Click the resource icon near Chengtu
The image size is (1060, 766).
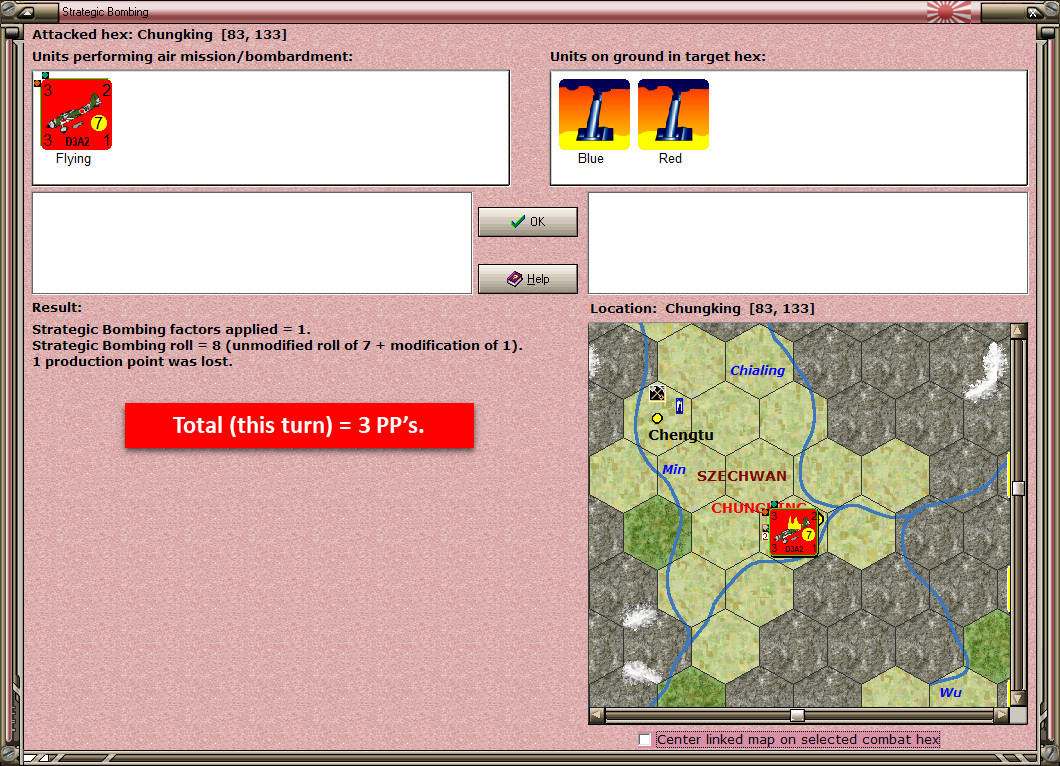click(656, 393)
